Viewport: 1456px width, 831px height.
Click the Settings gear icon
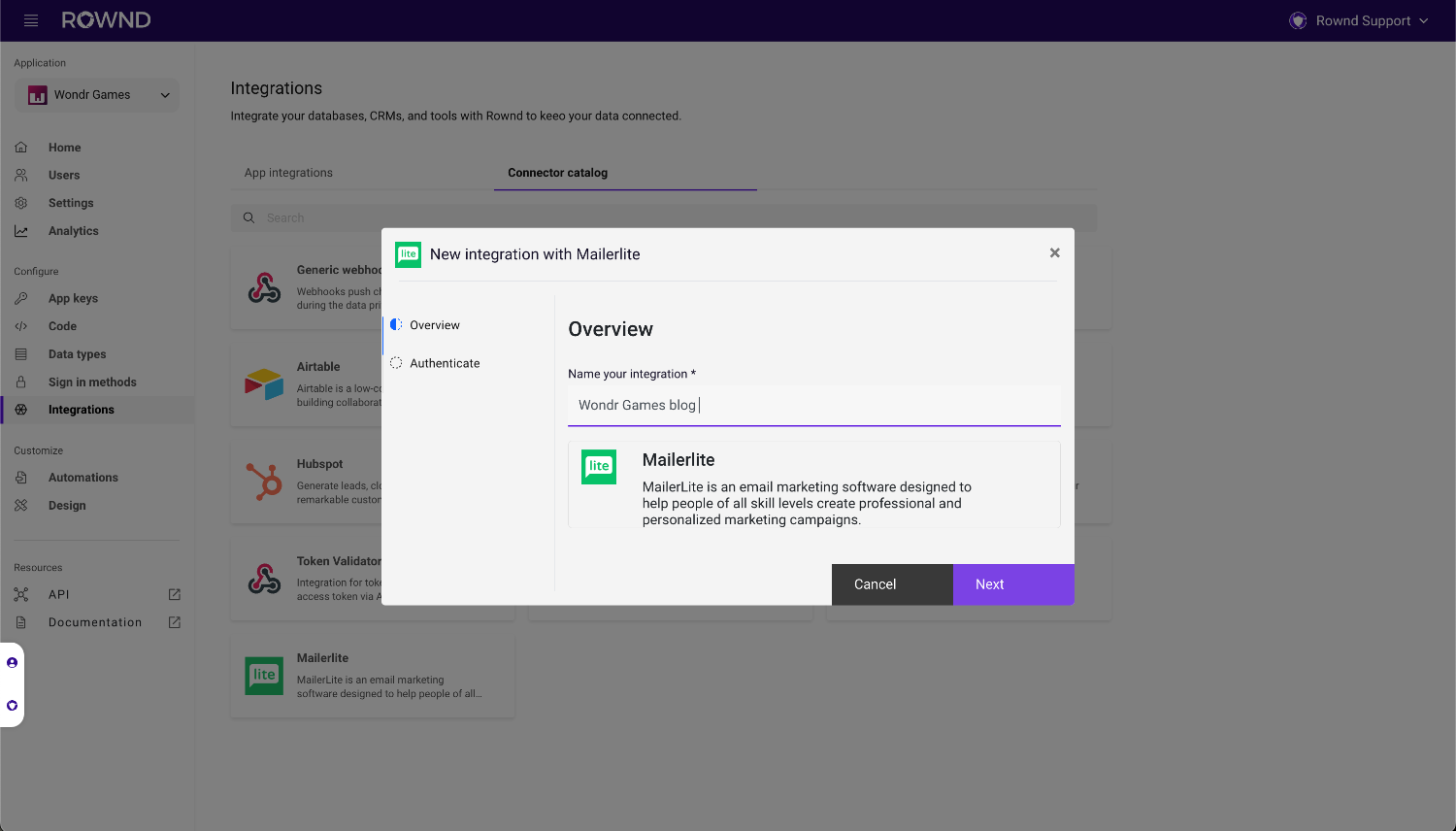click(x=21, y=203)
